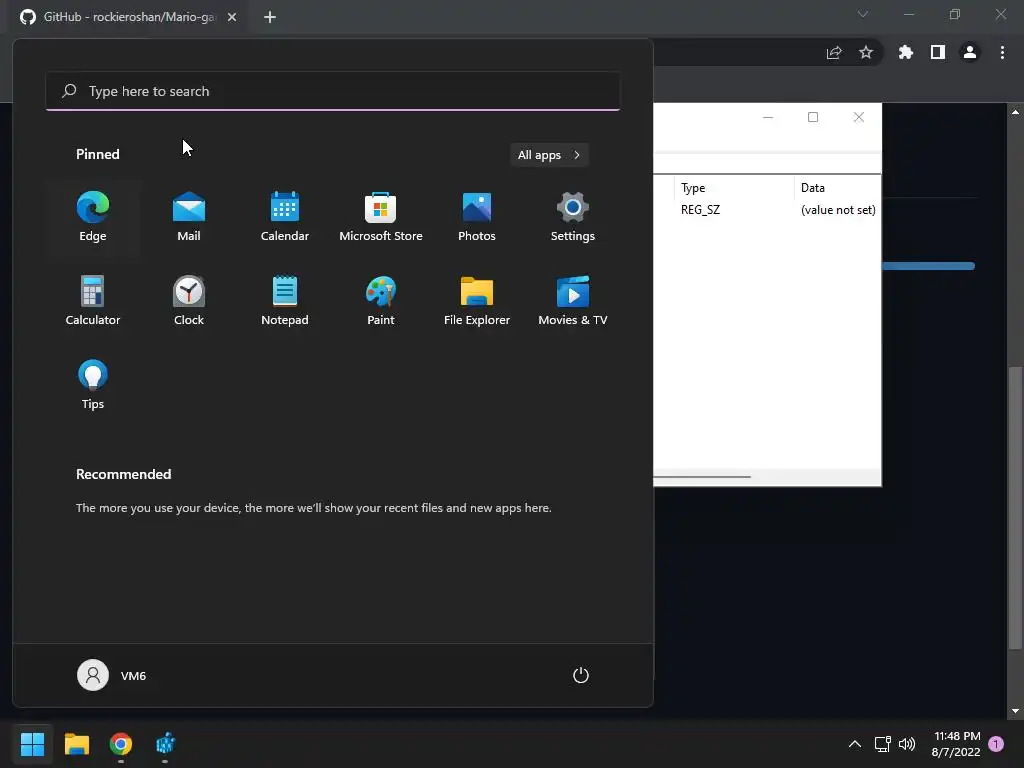Close the GitHub browser tab
This screenshot has height=768, width=1024.
click(x=232, y=17)
